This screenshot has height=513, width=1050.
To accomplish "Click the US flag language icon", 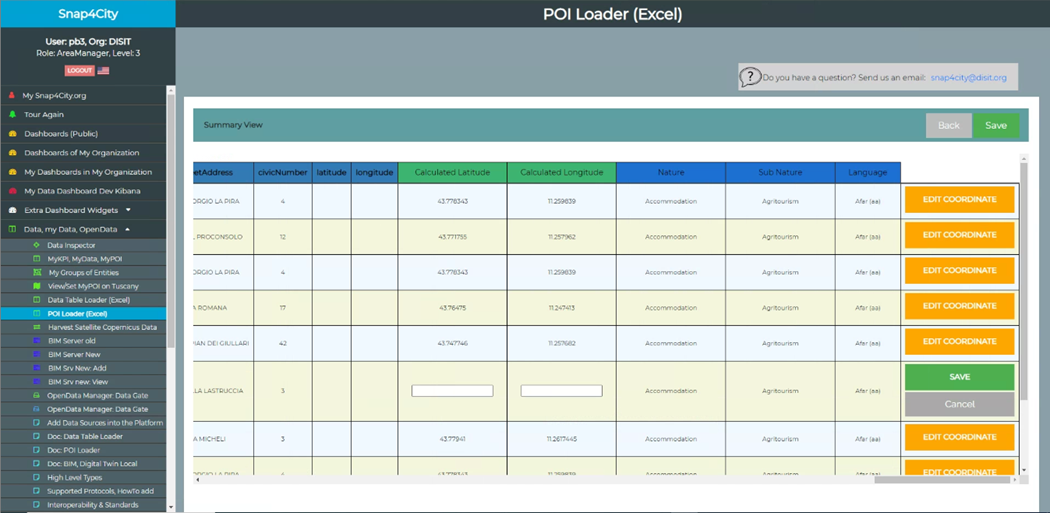I will [103, 71].
